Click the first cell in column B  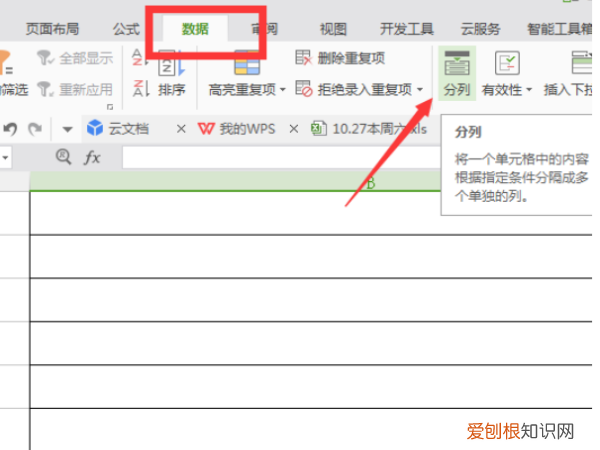(311, 213)
